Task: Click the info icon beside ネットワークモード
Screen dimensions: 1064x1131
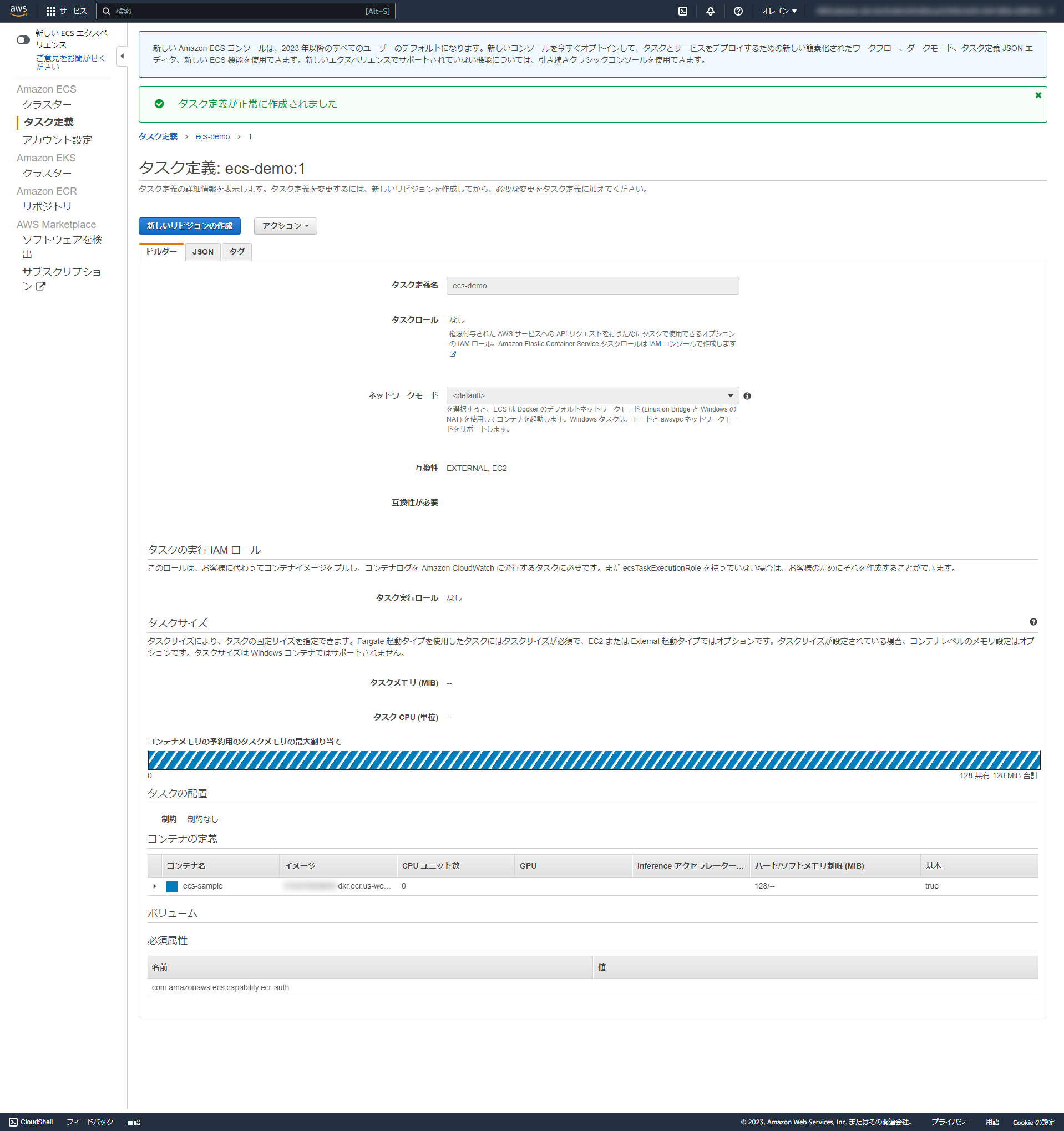Action: click(748, 395)
